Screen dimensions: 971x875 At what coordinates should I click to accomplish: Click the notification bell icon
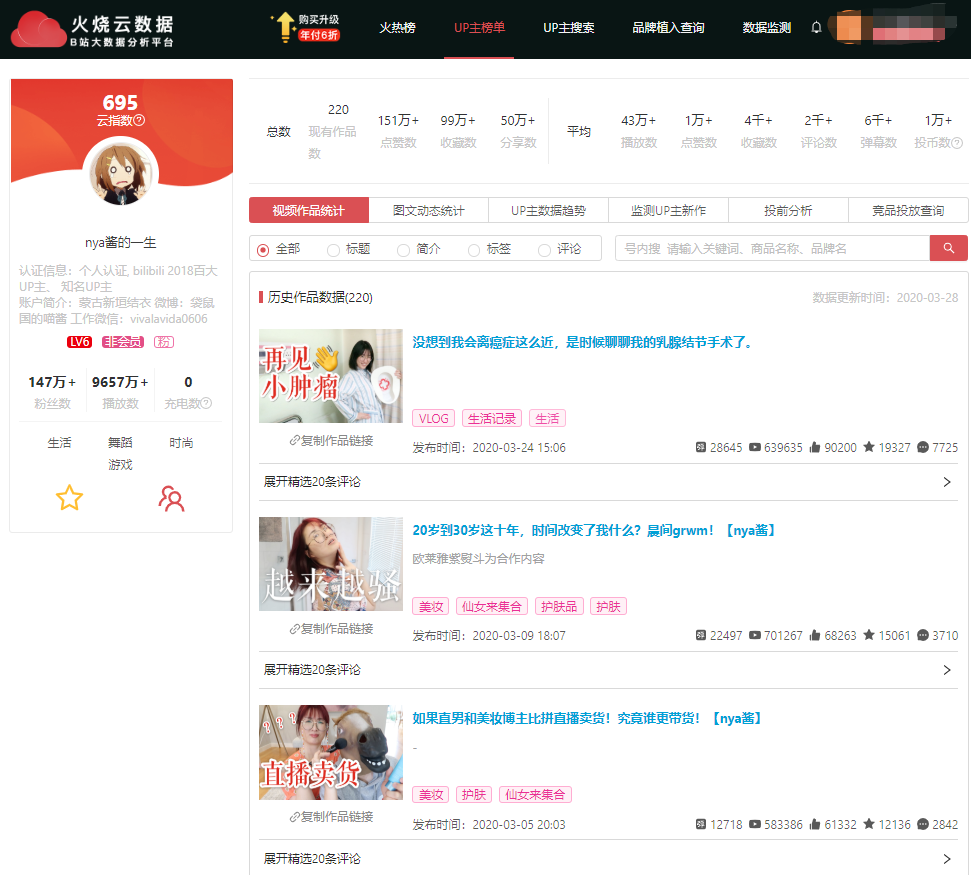tap(816, 28)
